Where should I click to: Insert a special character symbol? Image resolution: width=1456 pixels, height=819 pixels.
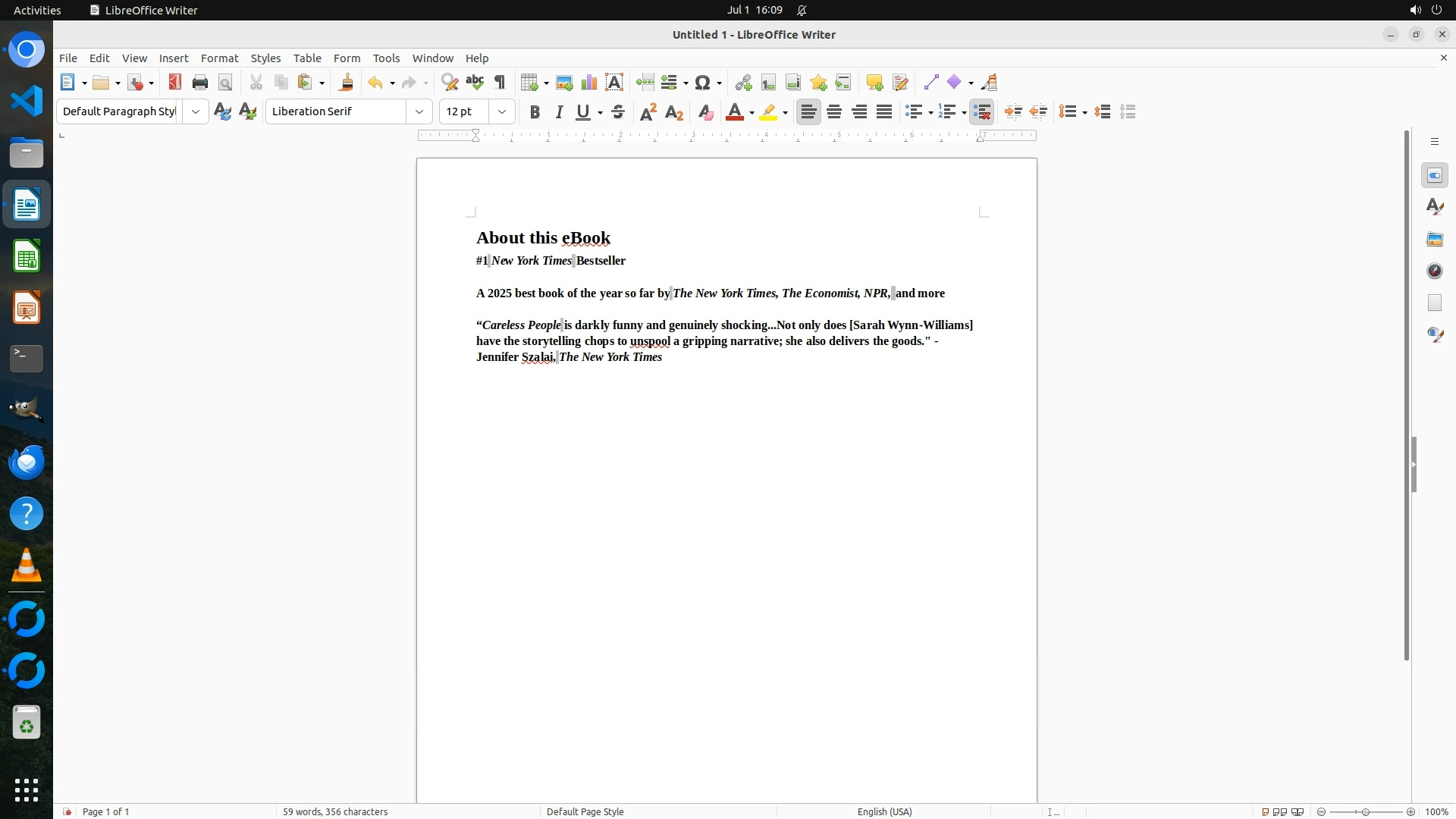coord(702,83)
